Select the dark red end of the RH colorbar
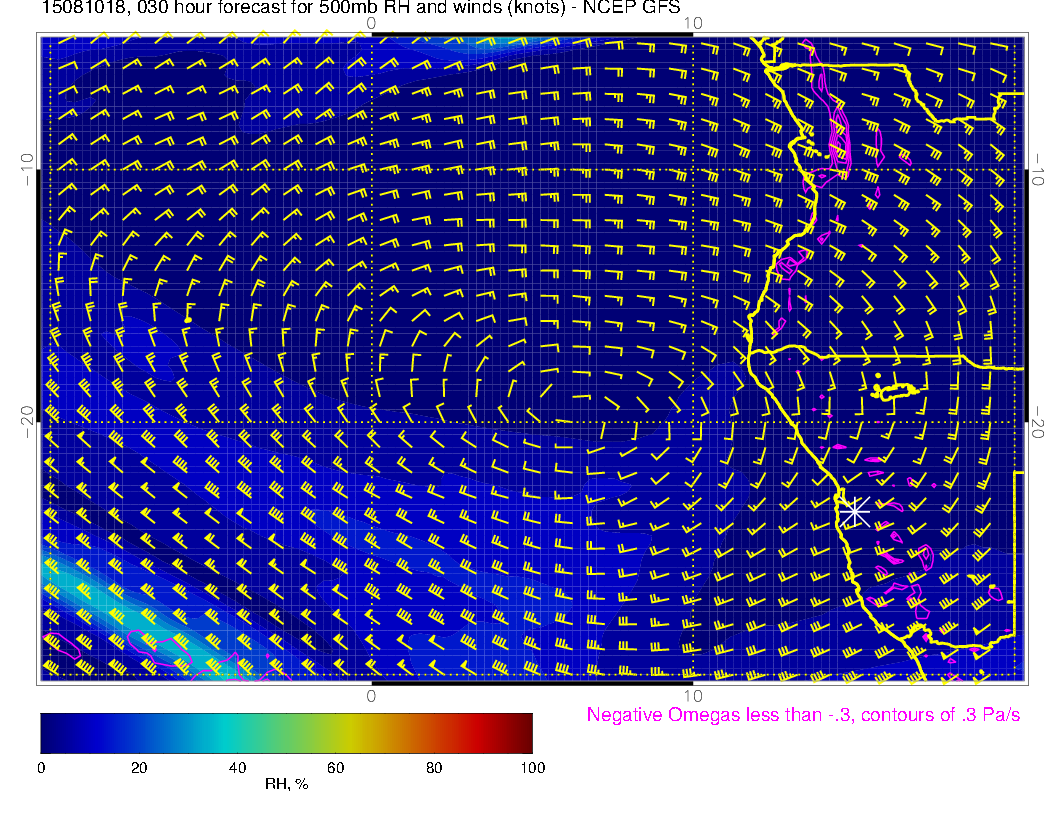The height and width of the screenshot is (816, 1056). coord(525,732)
